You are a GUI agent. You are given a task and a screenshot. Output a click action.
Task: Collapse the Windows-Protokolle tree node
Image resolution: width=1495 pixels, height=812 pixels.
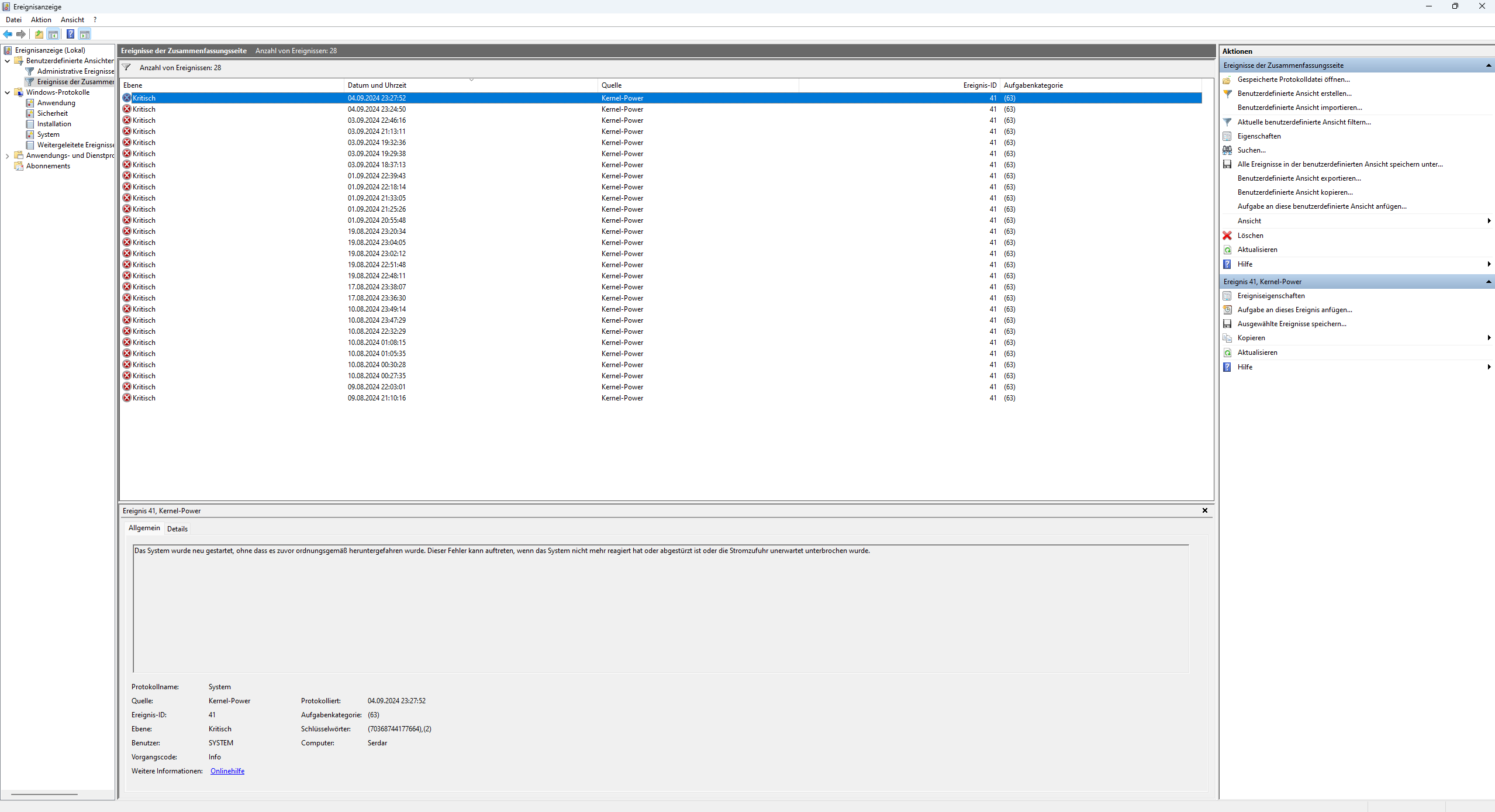pyautogui.click(x=7, y=92)
